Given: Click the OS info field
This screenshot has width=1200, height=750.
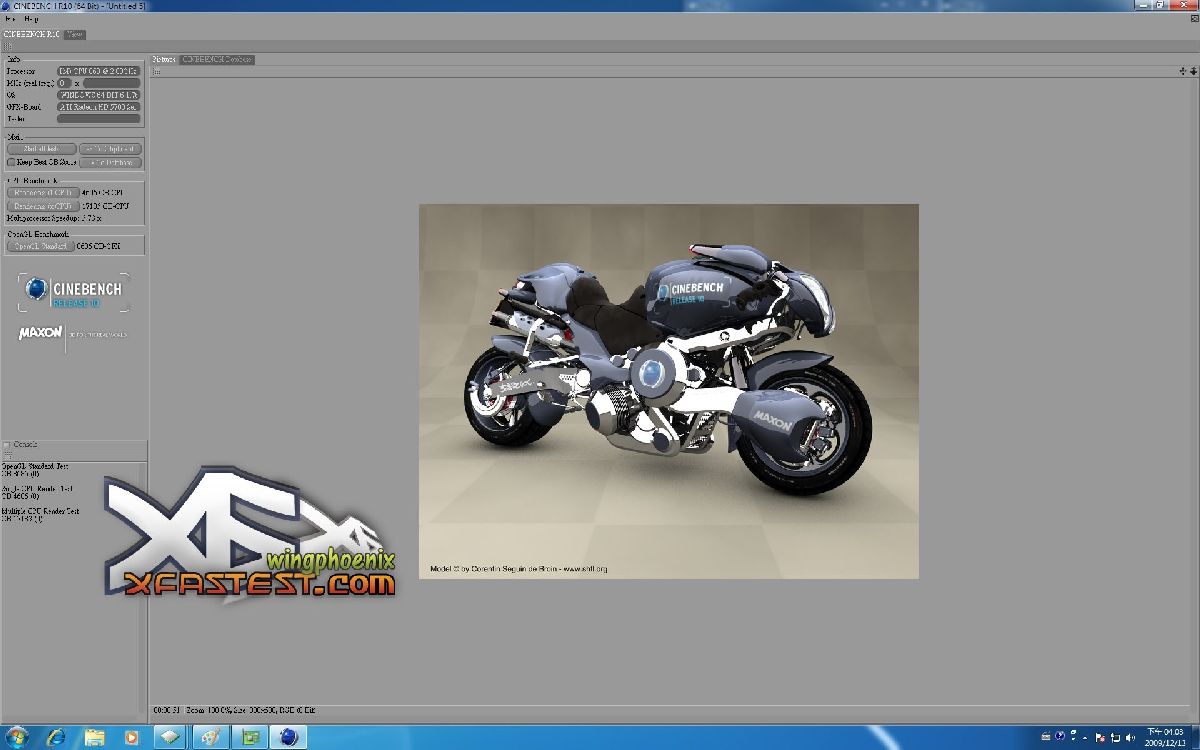Looking at the screenshot, I should pyautogui.click(x=98, y=95).
